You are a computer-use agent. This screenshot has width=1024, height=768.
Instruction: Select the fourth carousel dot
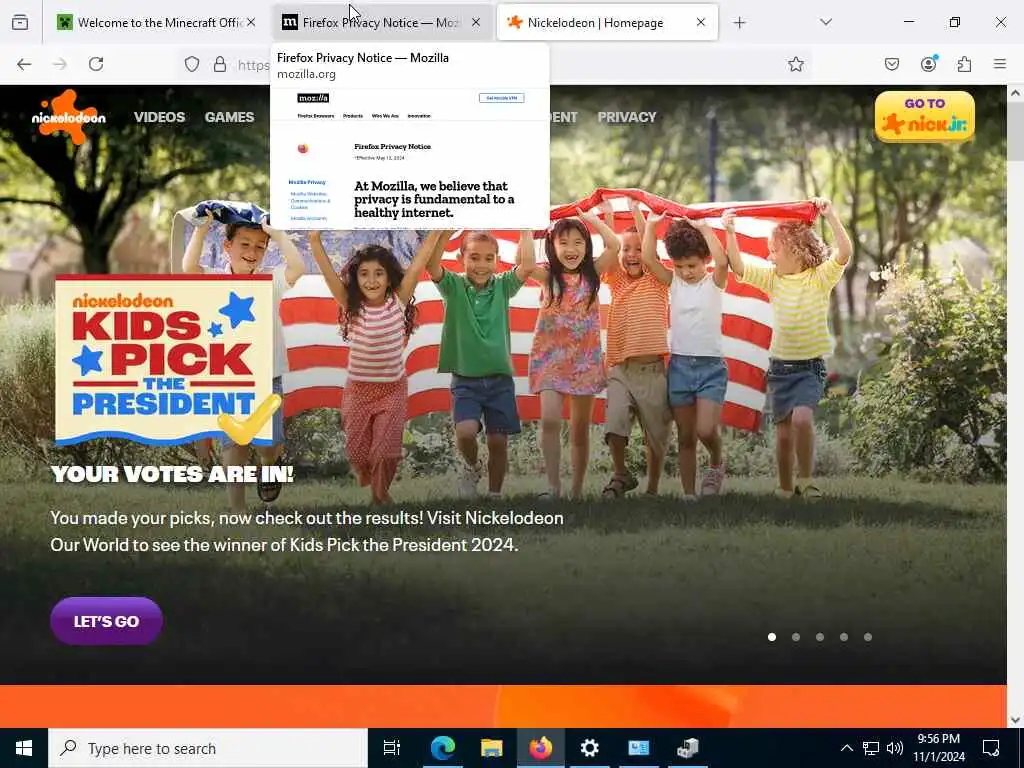[x=844, y=637]
